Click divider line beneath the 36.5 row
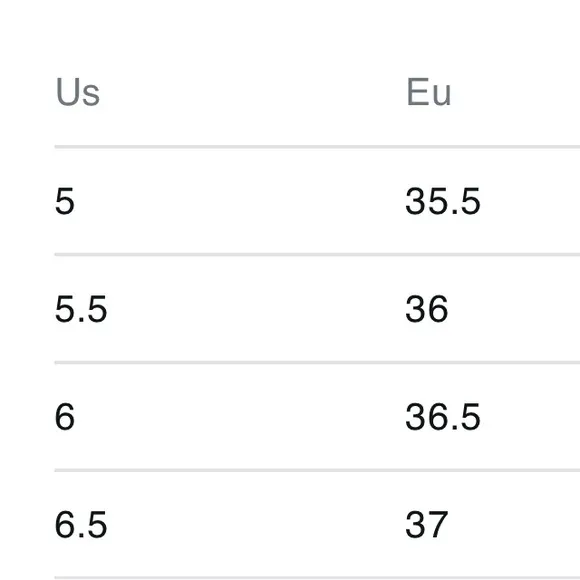Screen dimensions: 580x580 pos(317,471)
